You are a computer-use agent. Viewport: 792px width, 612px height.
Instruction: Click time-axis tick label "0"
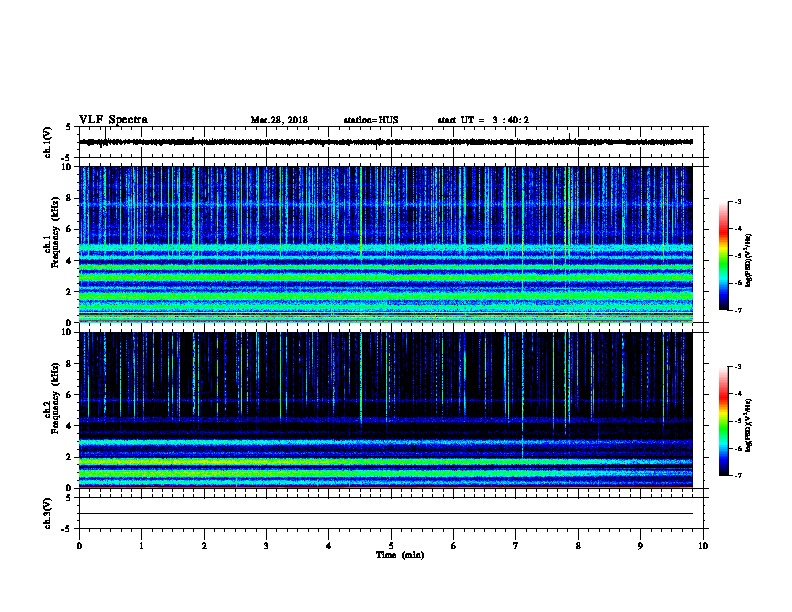(x=79, y=546)
